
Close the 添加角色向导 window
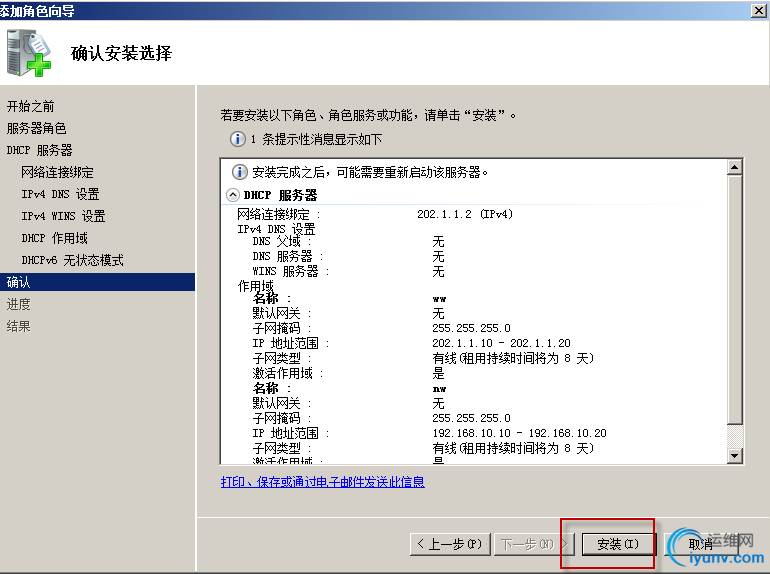[759, 10]
